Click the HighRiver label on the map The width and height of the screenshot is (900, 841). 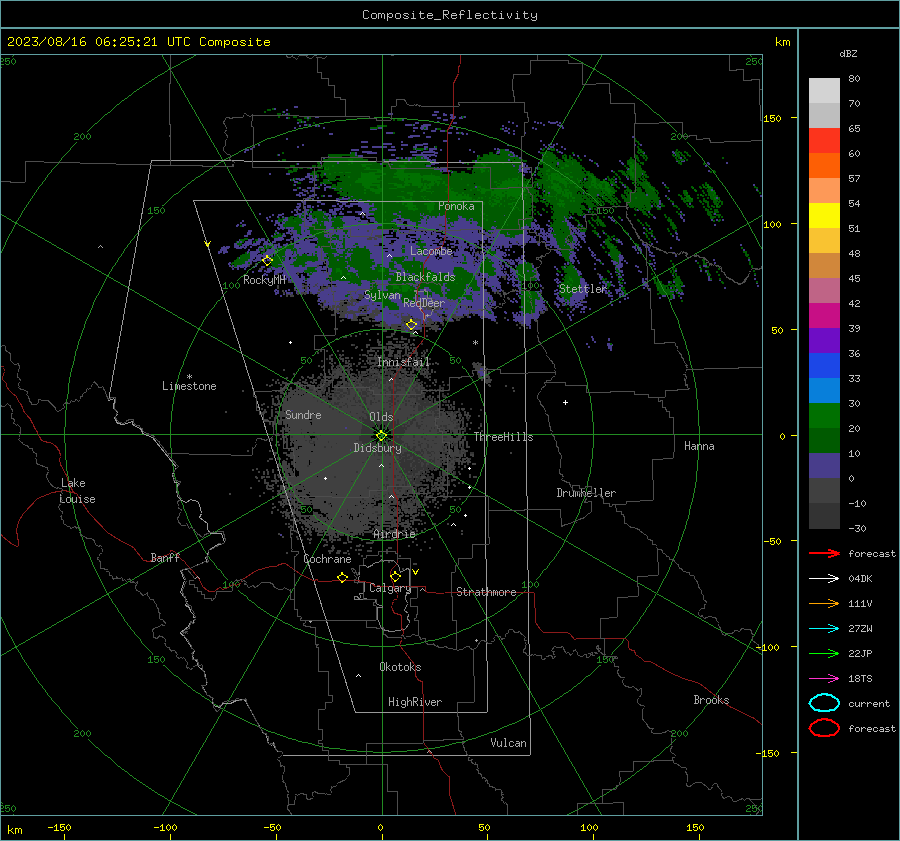[415, 702]
